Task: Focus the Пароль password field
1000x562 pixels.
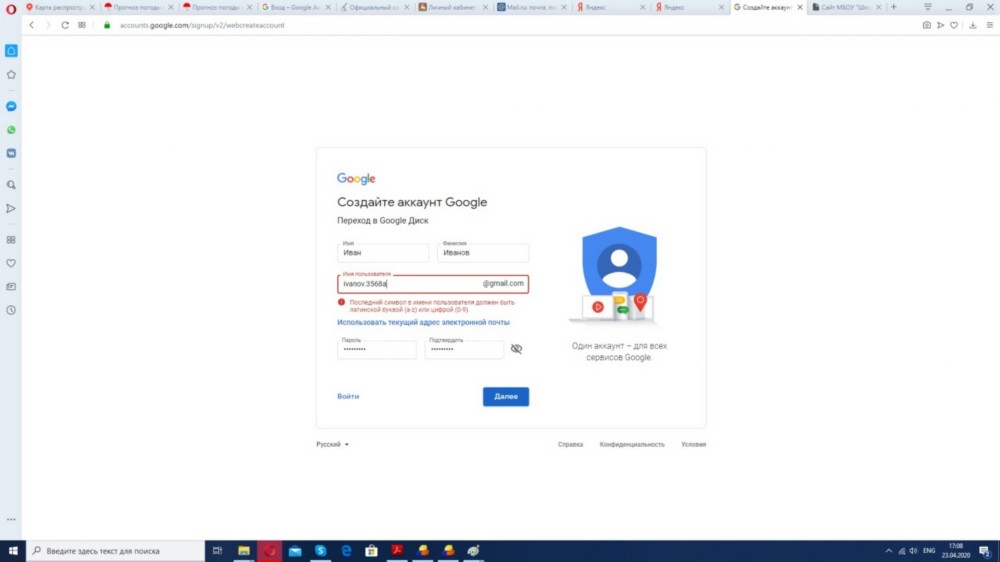Action: [376, 348]
